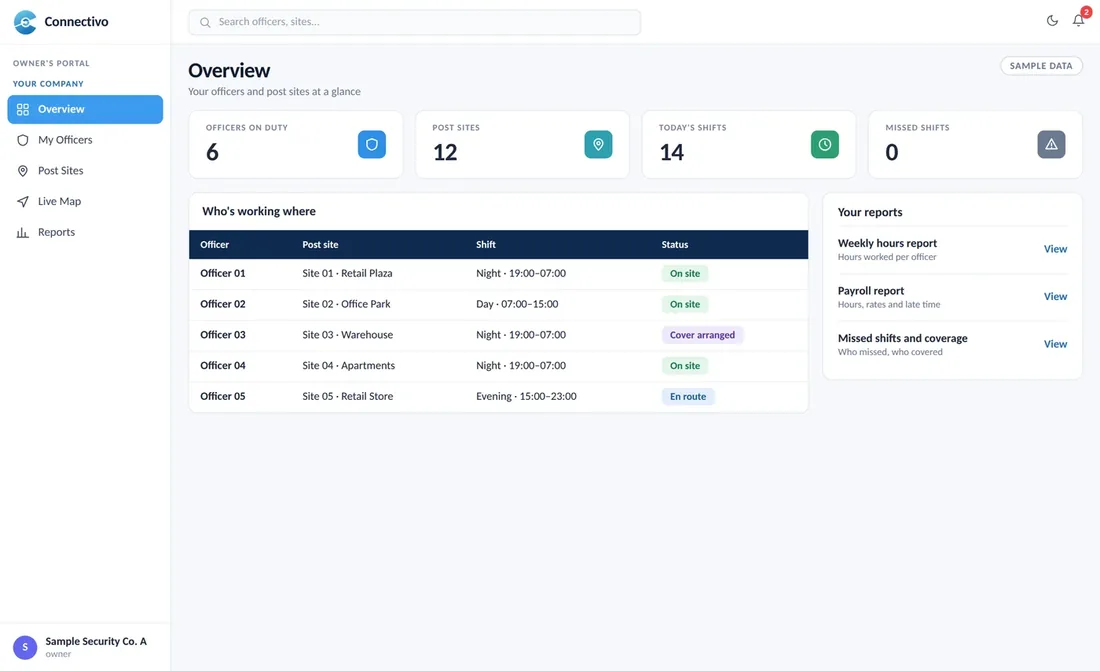This screenshot has width=1100, height=671.
Task: Click teal location icon in Post Sites card
Action: coord(598,145)
